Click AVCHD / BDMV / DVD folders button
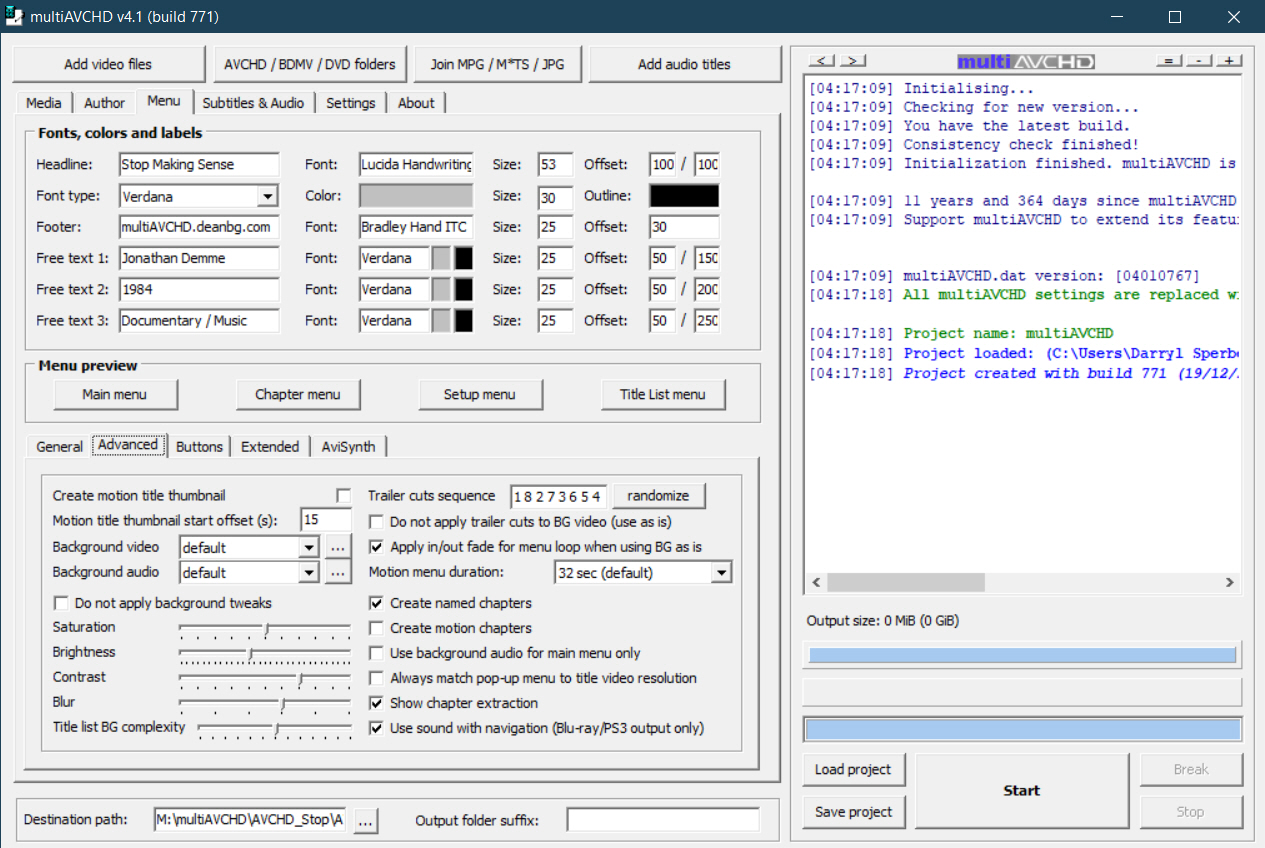This screenshot has width=1265, height=848. [x=310, y=64]
